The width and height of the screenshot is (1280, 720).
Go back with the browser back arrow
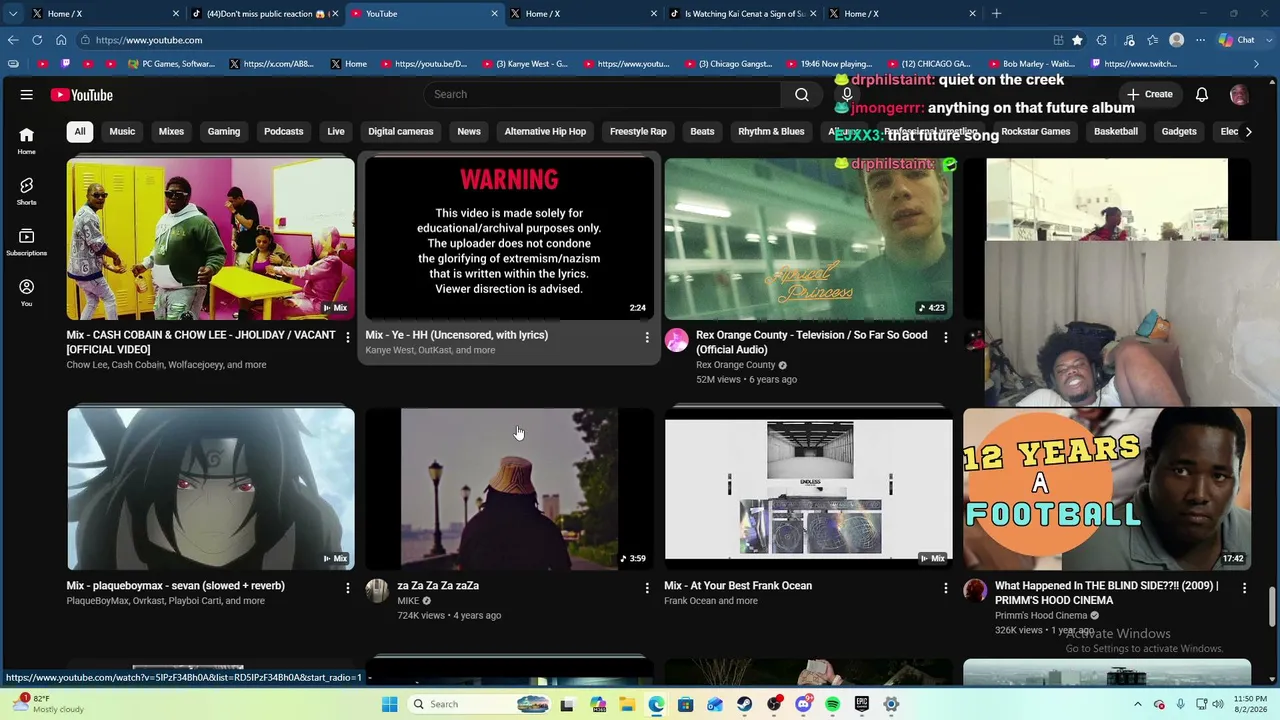[13, 40]
